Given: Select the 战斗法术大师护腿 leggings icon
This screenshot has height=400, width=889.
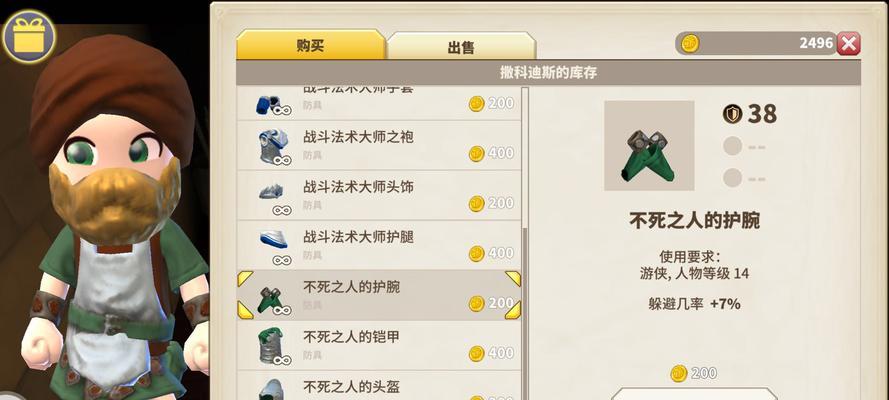Looking at the screenshot, I should [274, 246].
